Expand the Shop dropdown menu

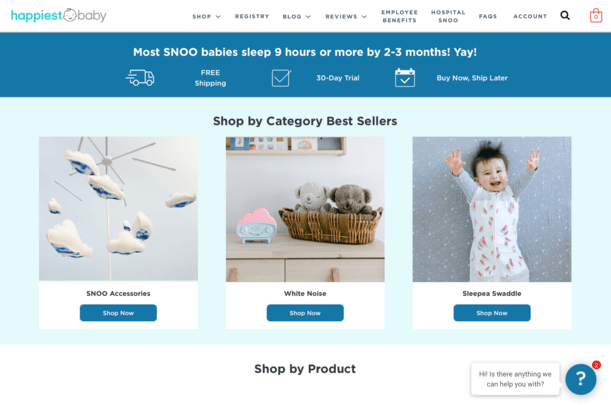(x=206, y=16)
